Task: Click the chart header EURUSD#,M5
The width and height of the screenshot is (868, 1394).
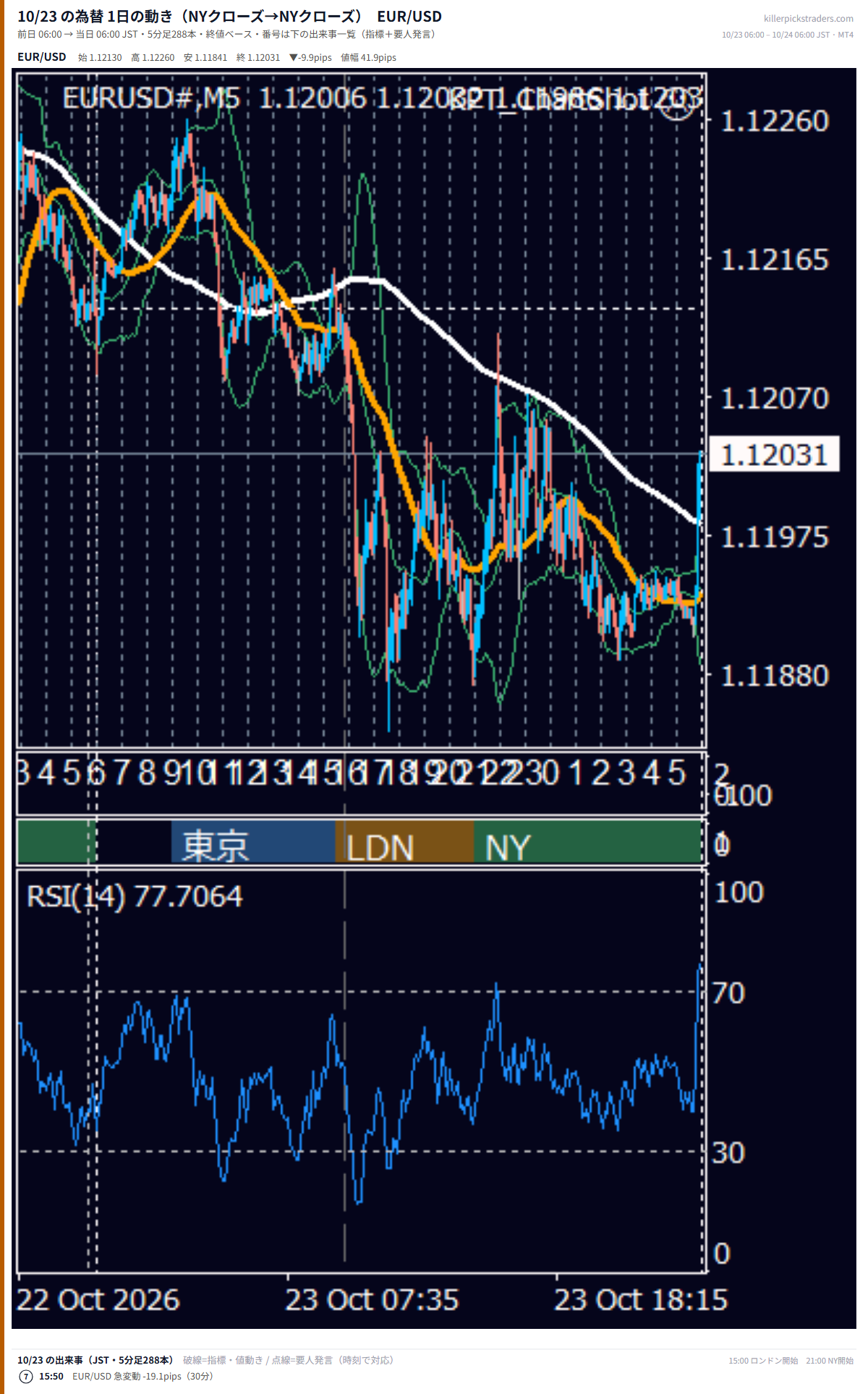Action: (150, 98)
